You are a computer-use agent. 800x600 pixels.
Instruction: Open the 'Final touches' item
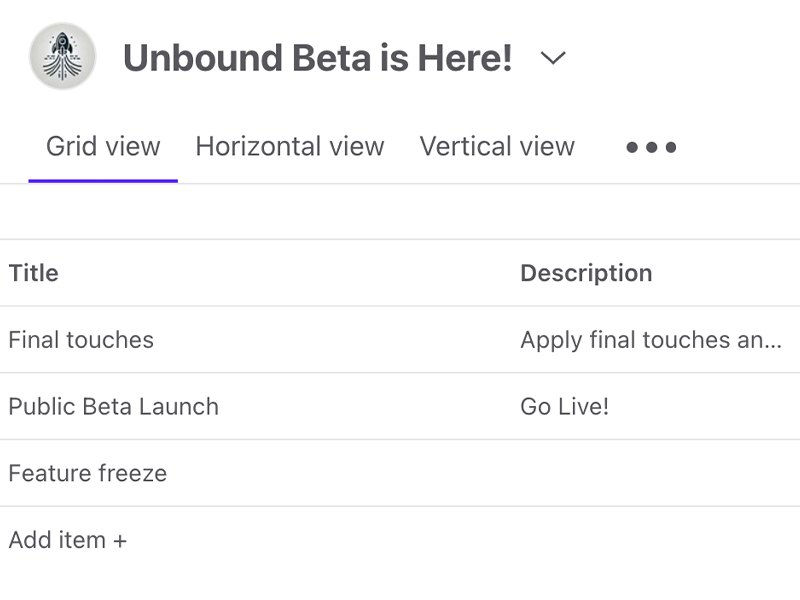click(x=81, y=340)
